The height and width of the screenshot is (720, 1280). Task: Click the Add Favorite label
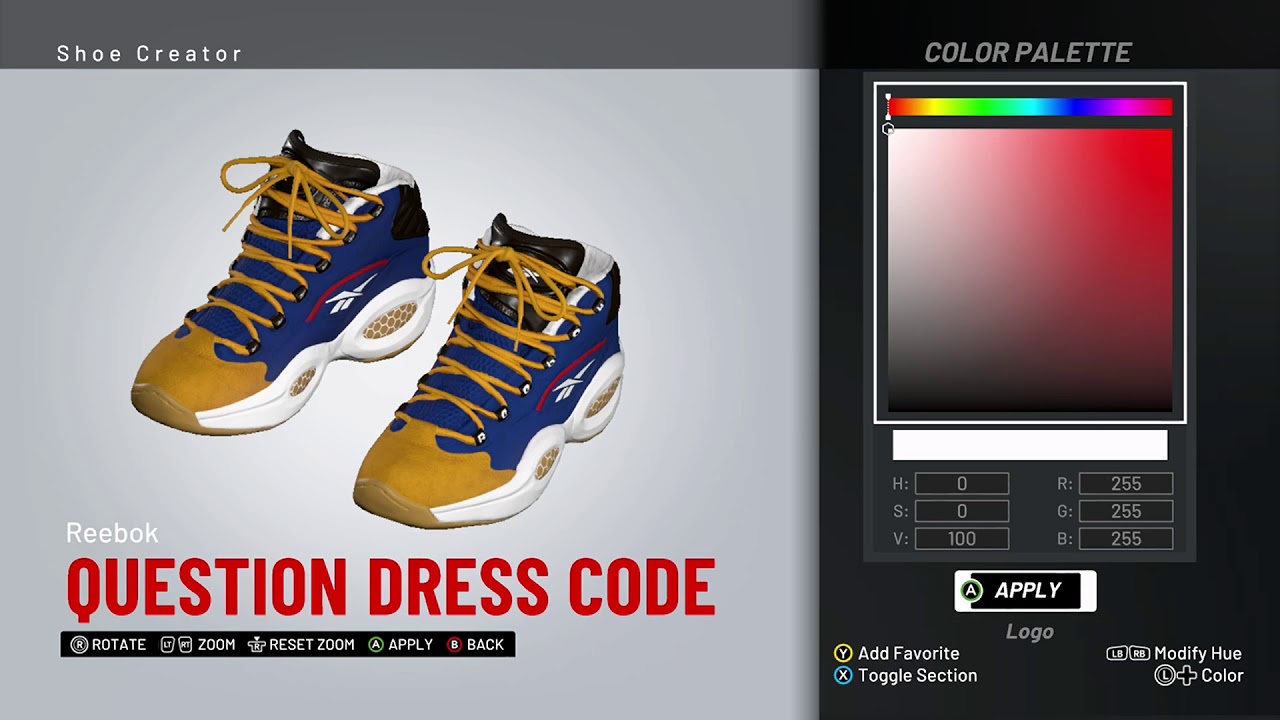pos(908,653)
